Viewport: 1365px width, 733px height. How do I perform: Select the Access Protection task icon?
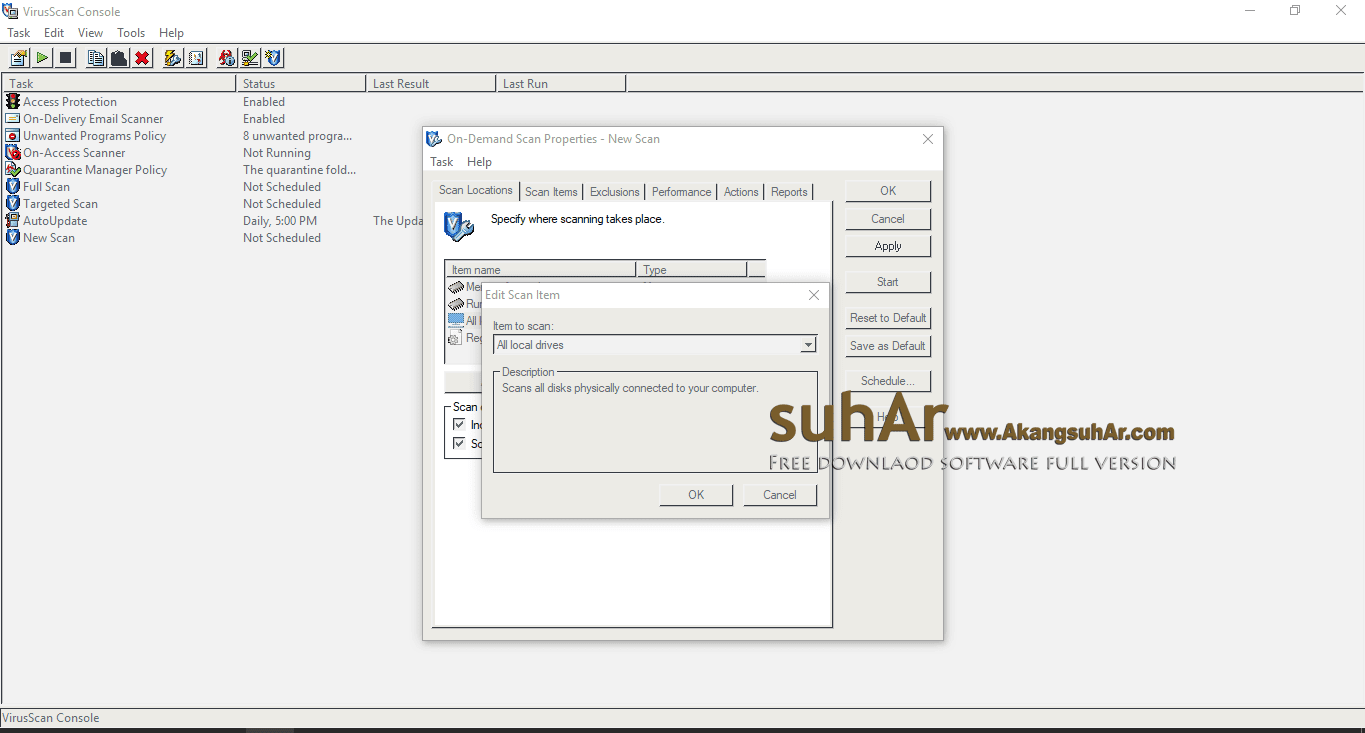point(13,101)
